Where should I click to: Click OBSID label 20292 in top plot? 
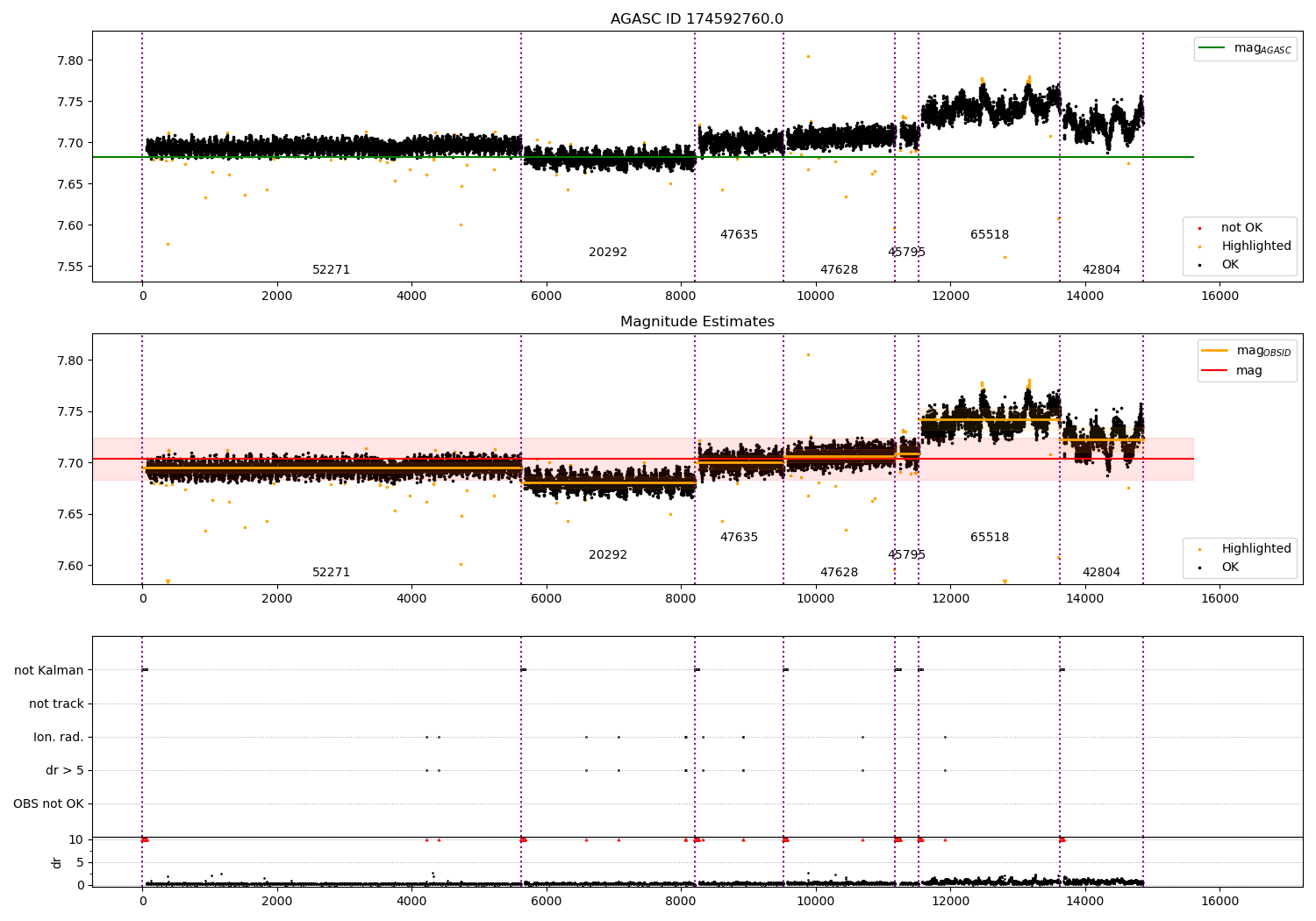[608, 253]
